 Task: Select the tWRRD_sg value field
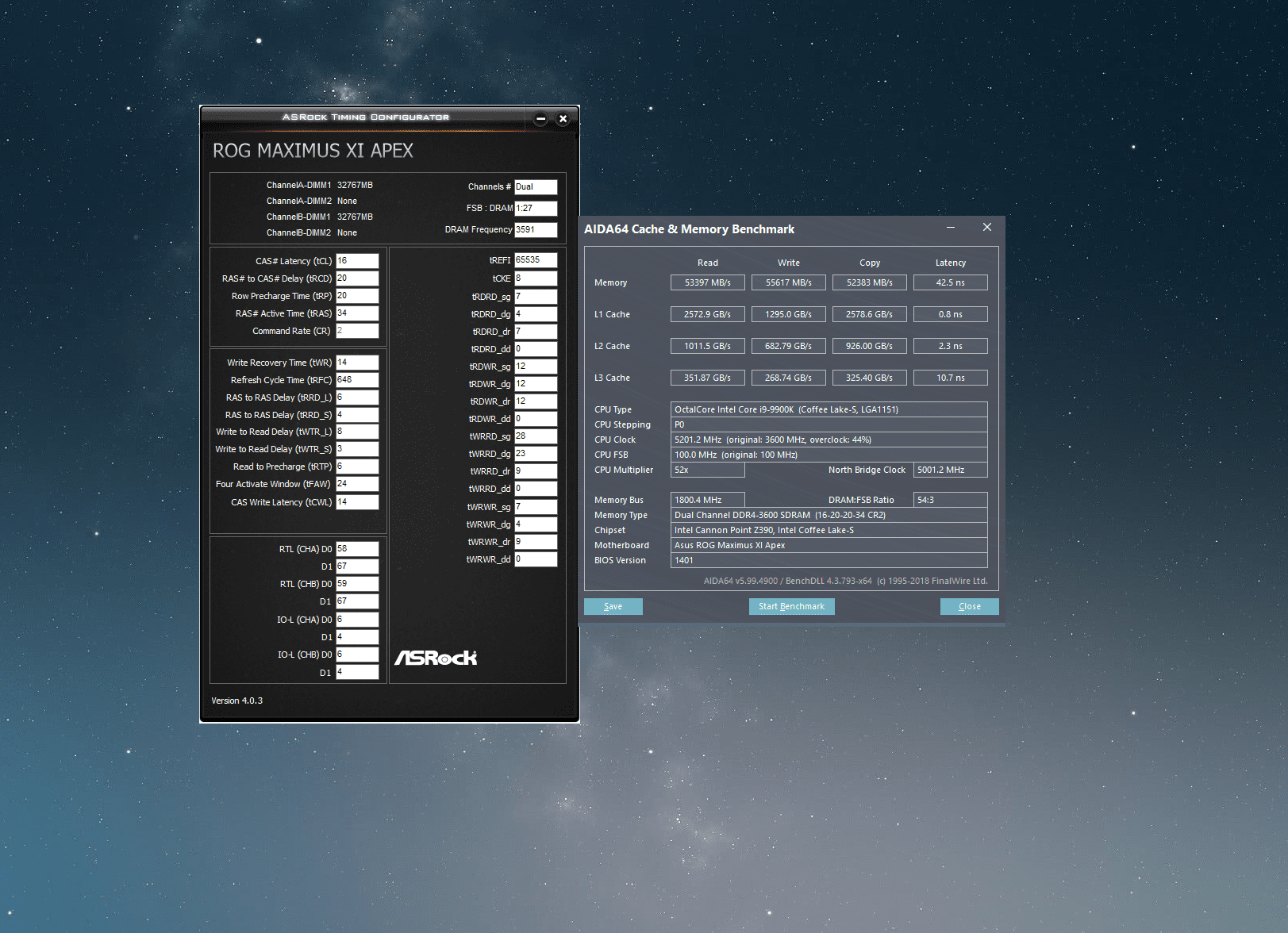click(536, 436)
